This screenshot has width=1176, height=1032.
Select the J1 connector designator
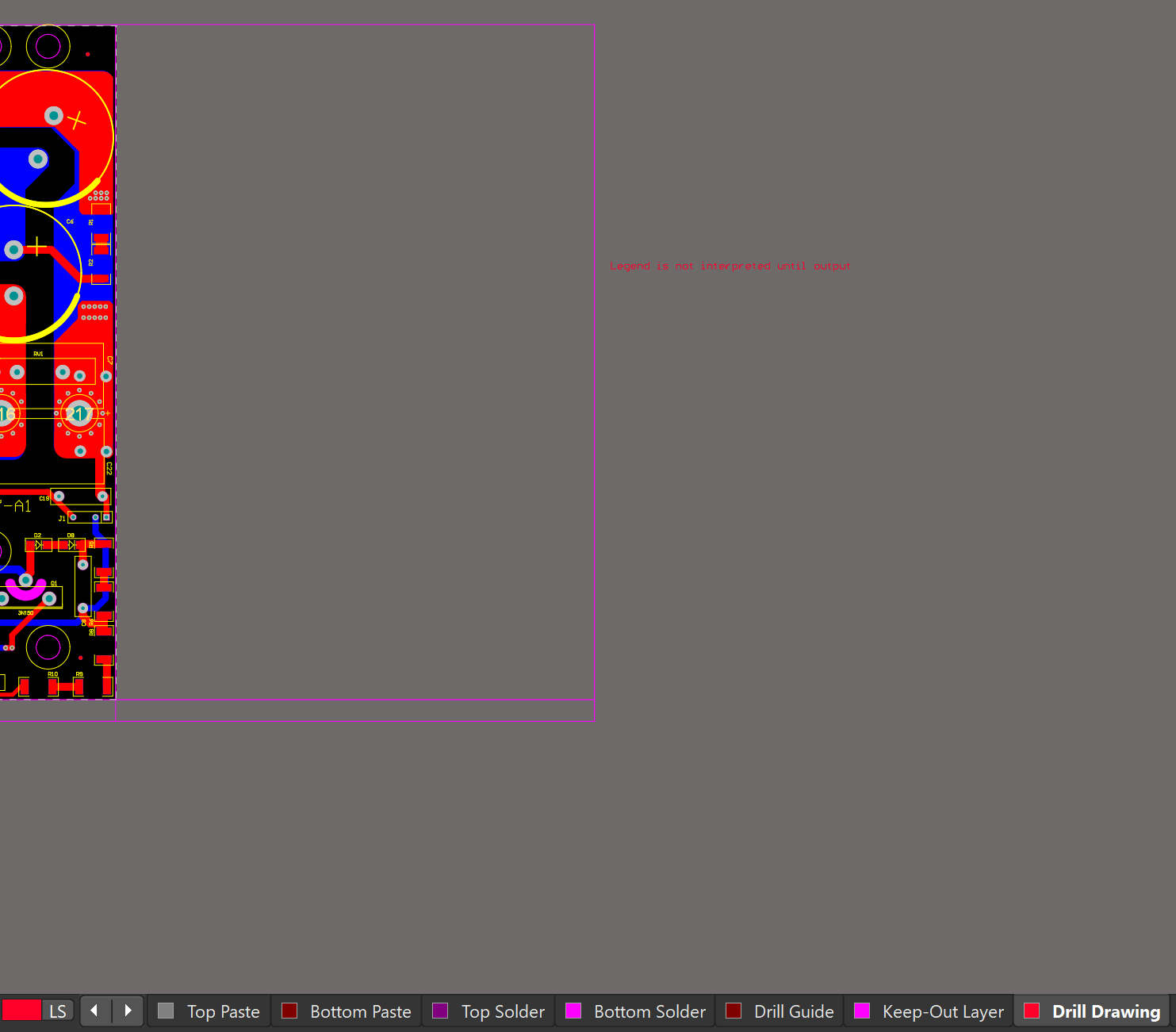[x=62, y=519]
